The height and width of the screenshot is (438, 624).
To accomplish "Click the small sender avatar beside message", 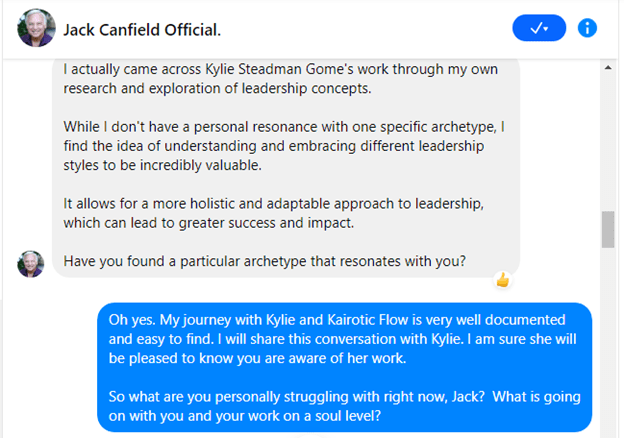I will click(31, 263).
